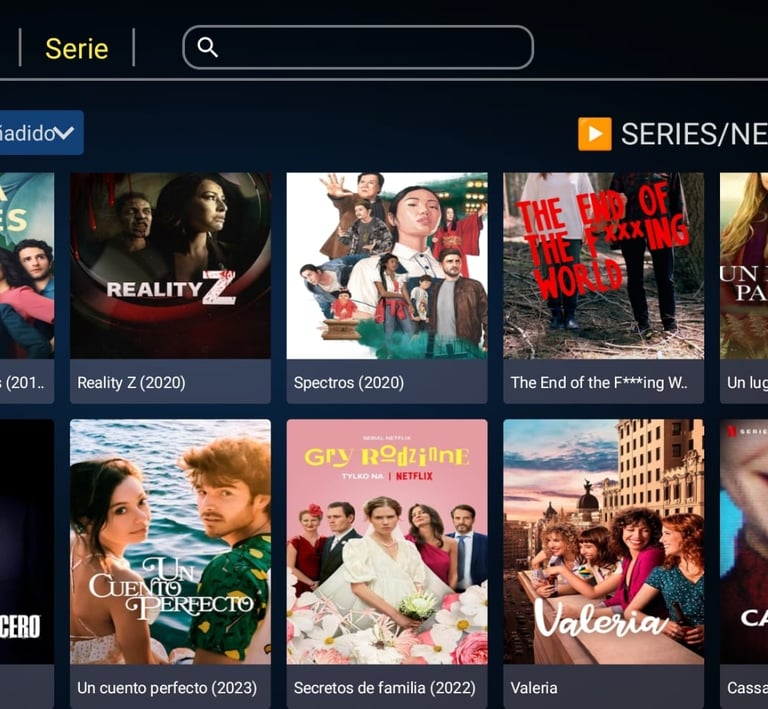Click Un cuento perfecto (2023) title

tap(167, 688)
